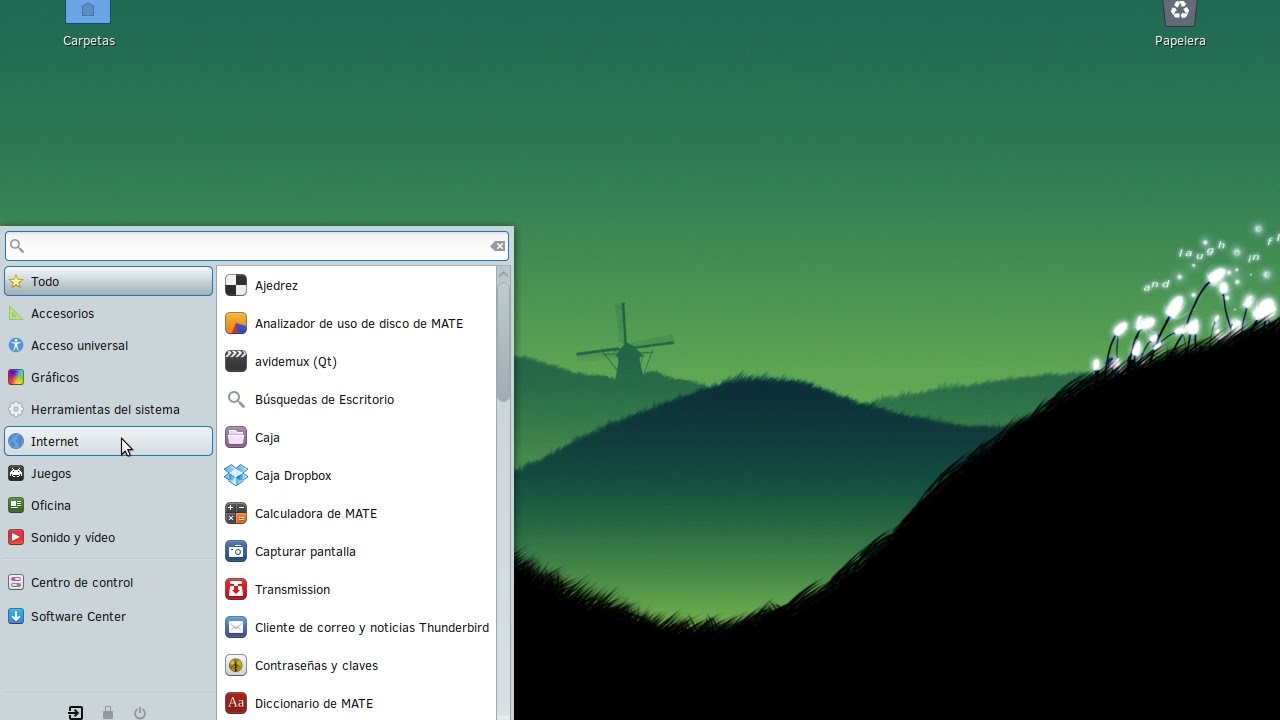Click the Analizador de uso de disco icon

click(236, 324)
